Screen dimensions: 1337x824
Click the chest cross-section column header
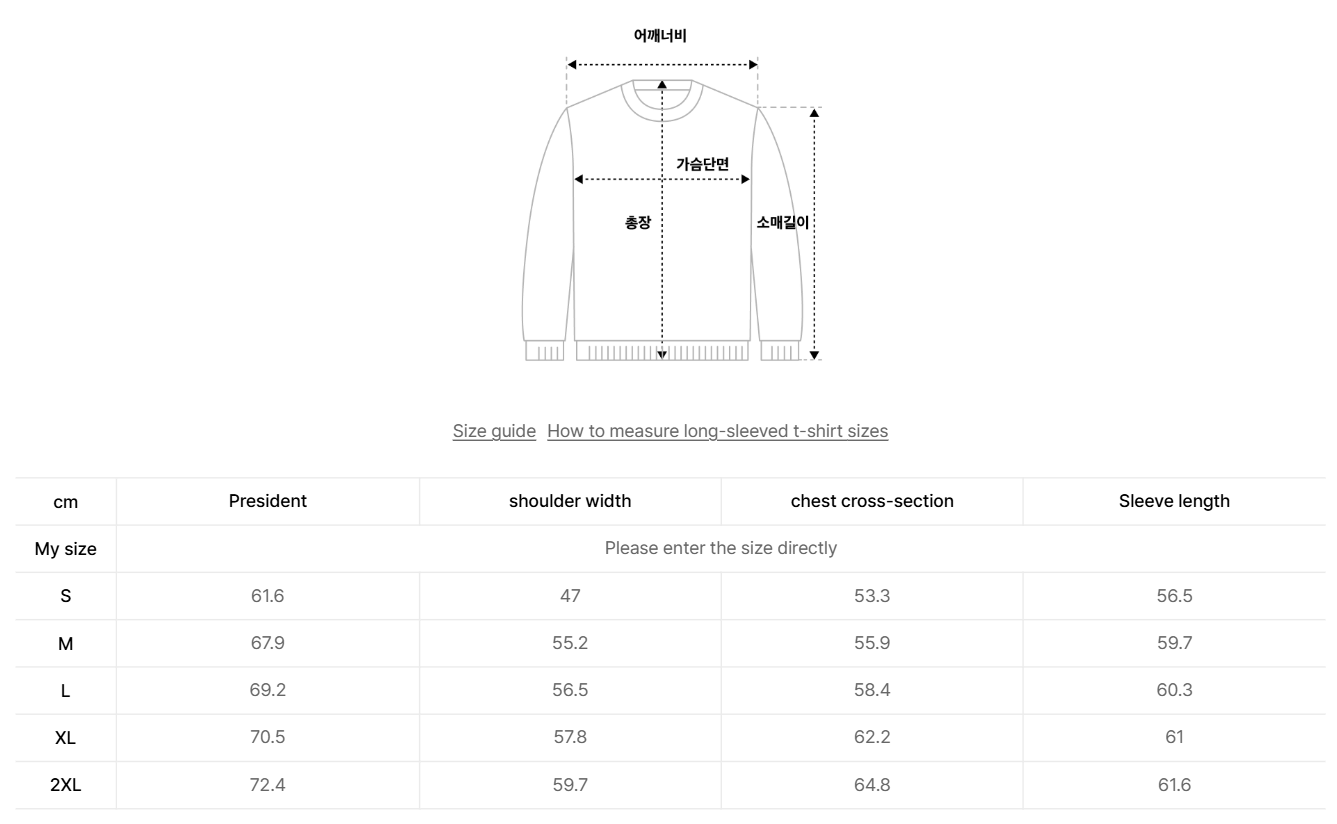click(871, 501)
